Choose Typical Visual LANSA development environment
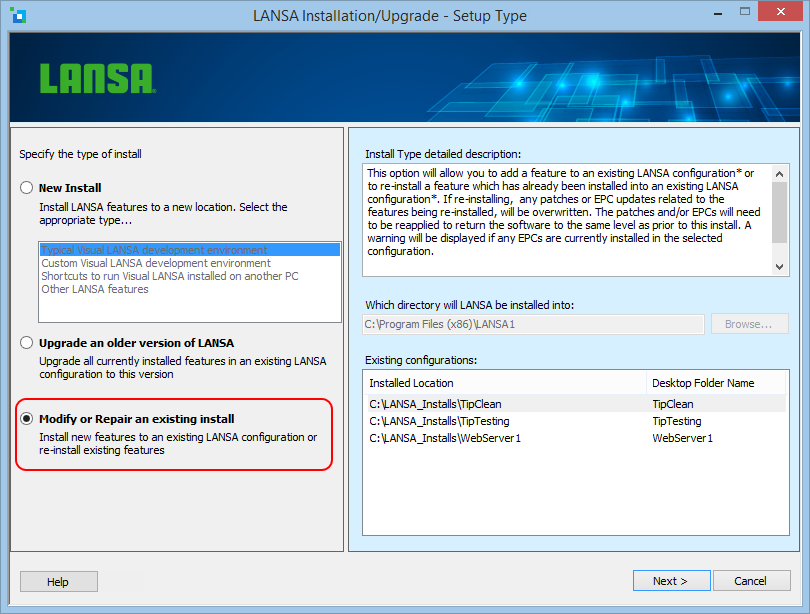Viewport: 810px width, 614px height. point(190,250)
